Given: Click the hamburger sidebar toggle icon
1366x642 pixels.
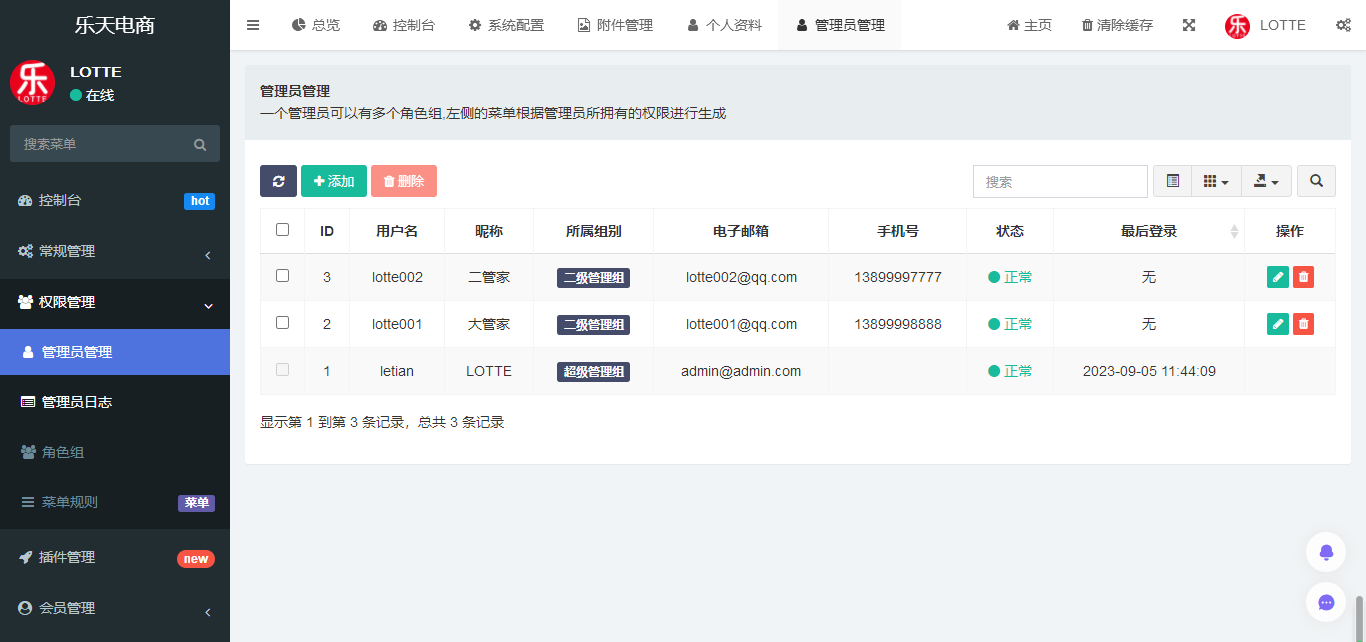Looking at the screenshot, I should tap(253, 25).
